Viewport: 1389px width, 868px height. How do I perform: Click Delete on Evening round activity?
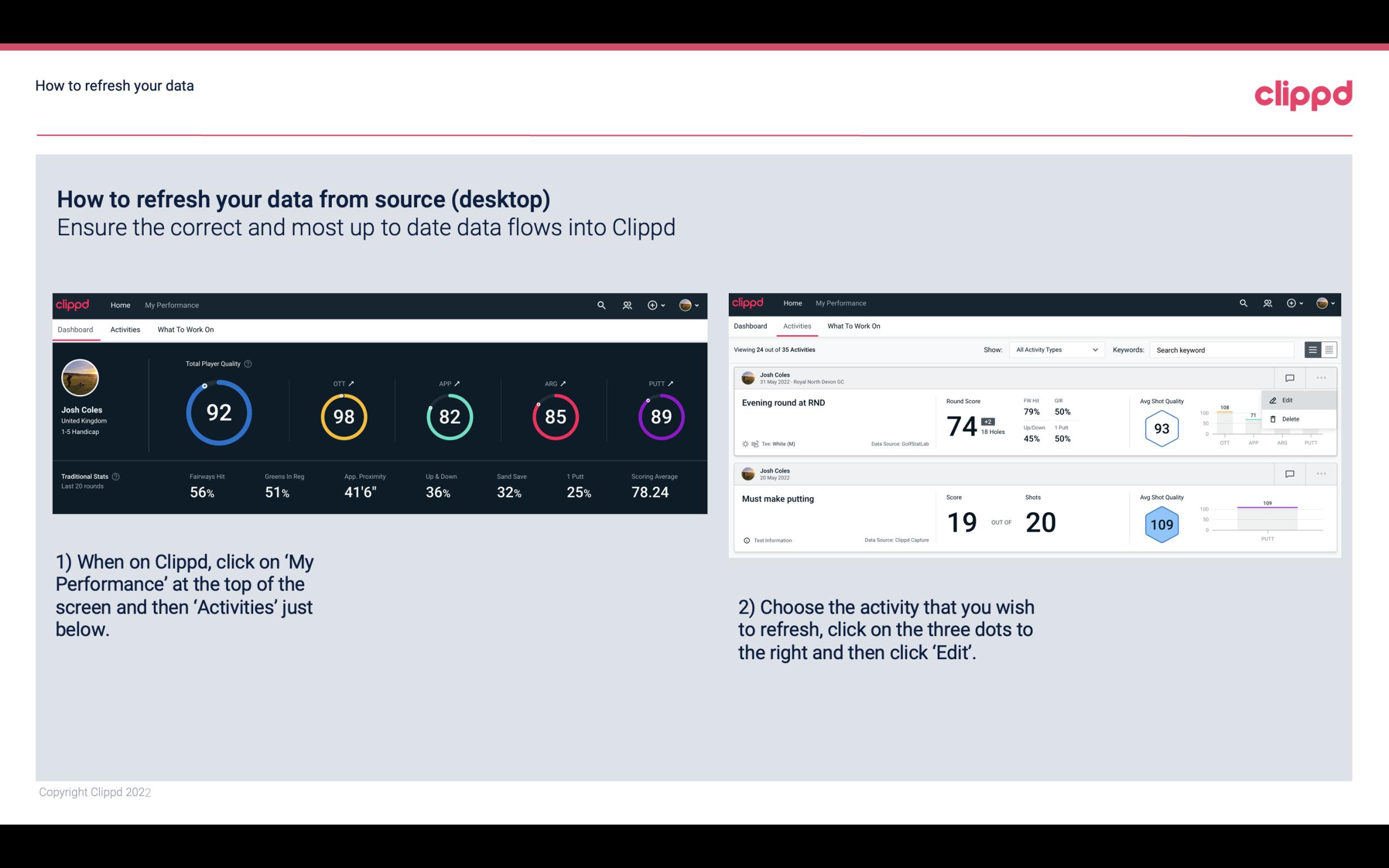click(x=1291, y=419)
